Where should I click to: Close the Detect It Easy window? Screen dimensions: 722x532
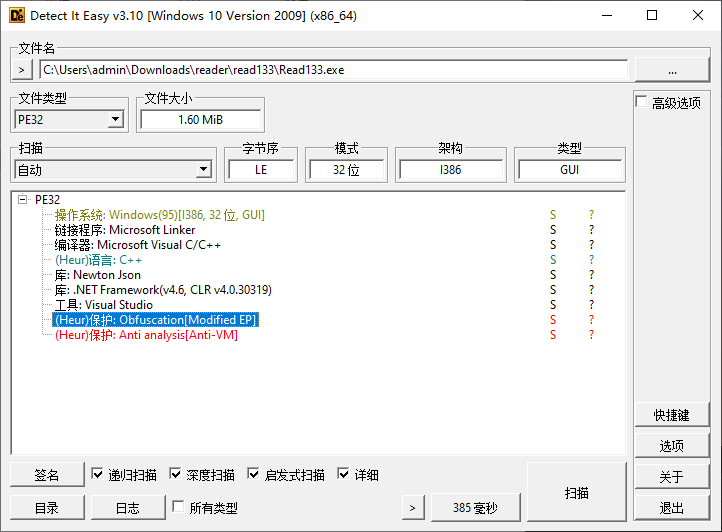pos(698,16)
